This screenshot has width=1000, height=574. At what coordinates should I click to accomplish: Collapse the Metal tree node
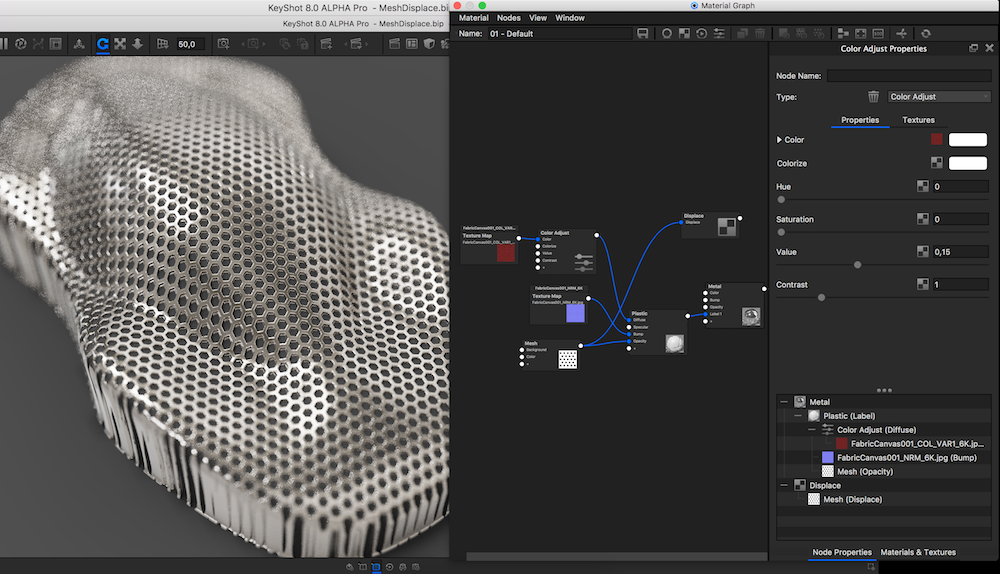784,402
